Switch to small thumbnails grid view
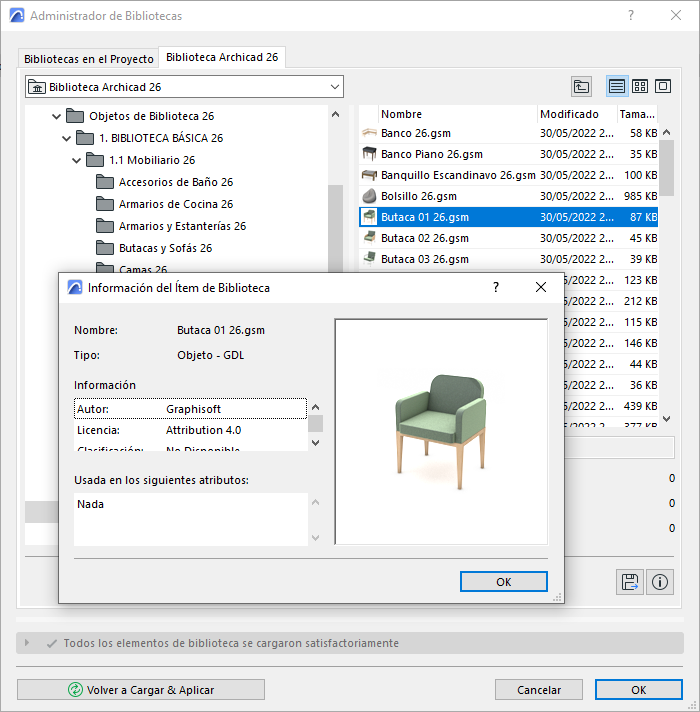Image resolution: width=700 pixels, height=712 pixels. (640, 86)
